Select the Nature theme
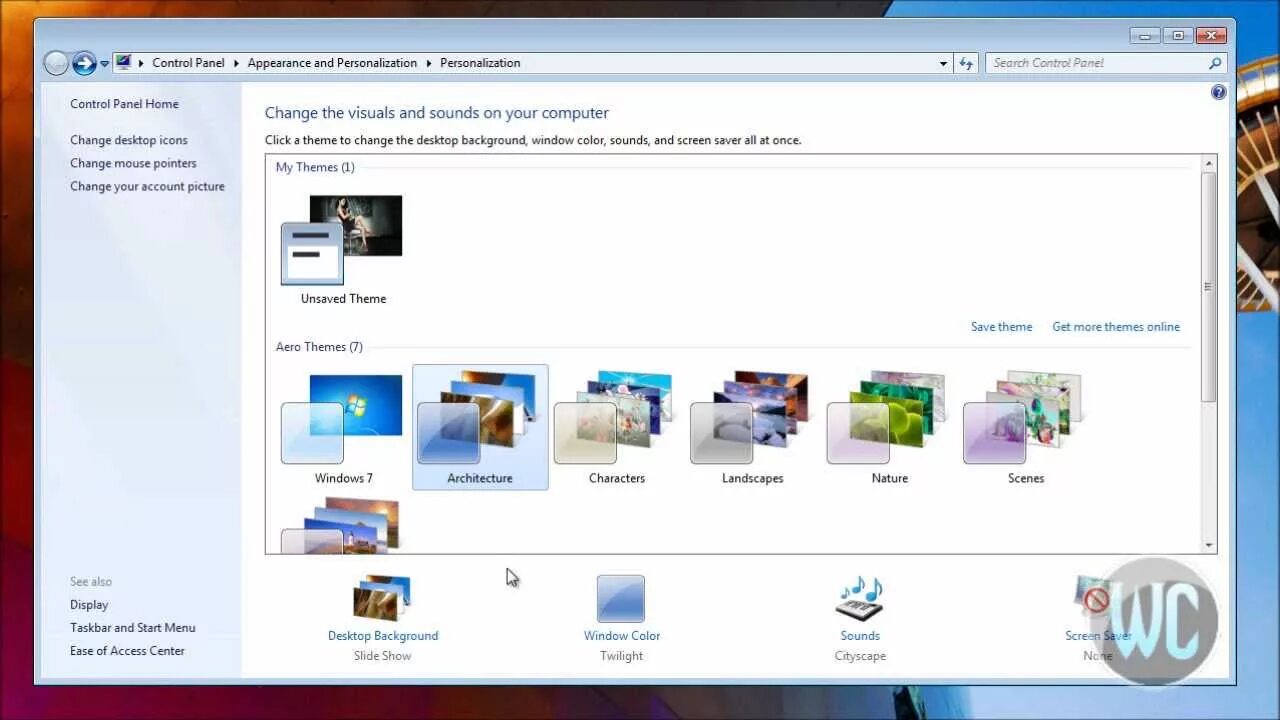The image size is (1280, 720). (889, 427)
